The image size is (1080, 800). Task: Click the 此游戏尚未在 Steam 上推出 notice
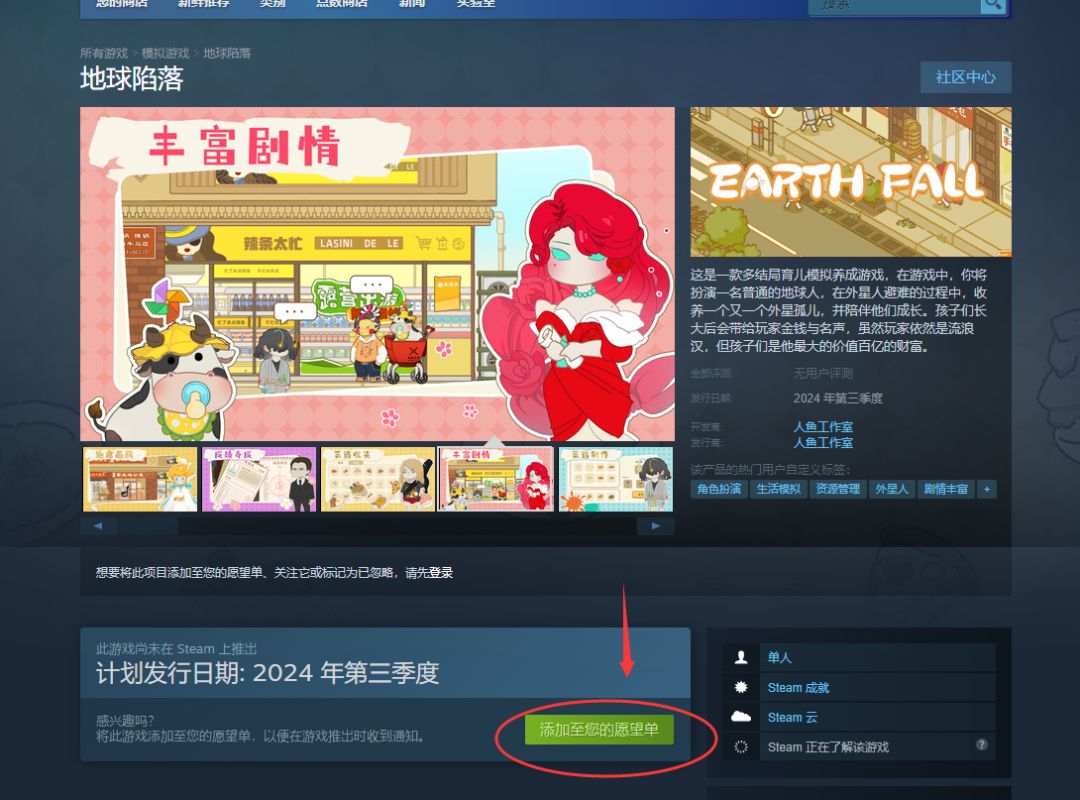[176, 648]
